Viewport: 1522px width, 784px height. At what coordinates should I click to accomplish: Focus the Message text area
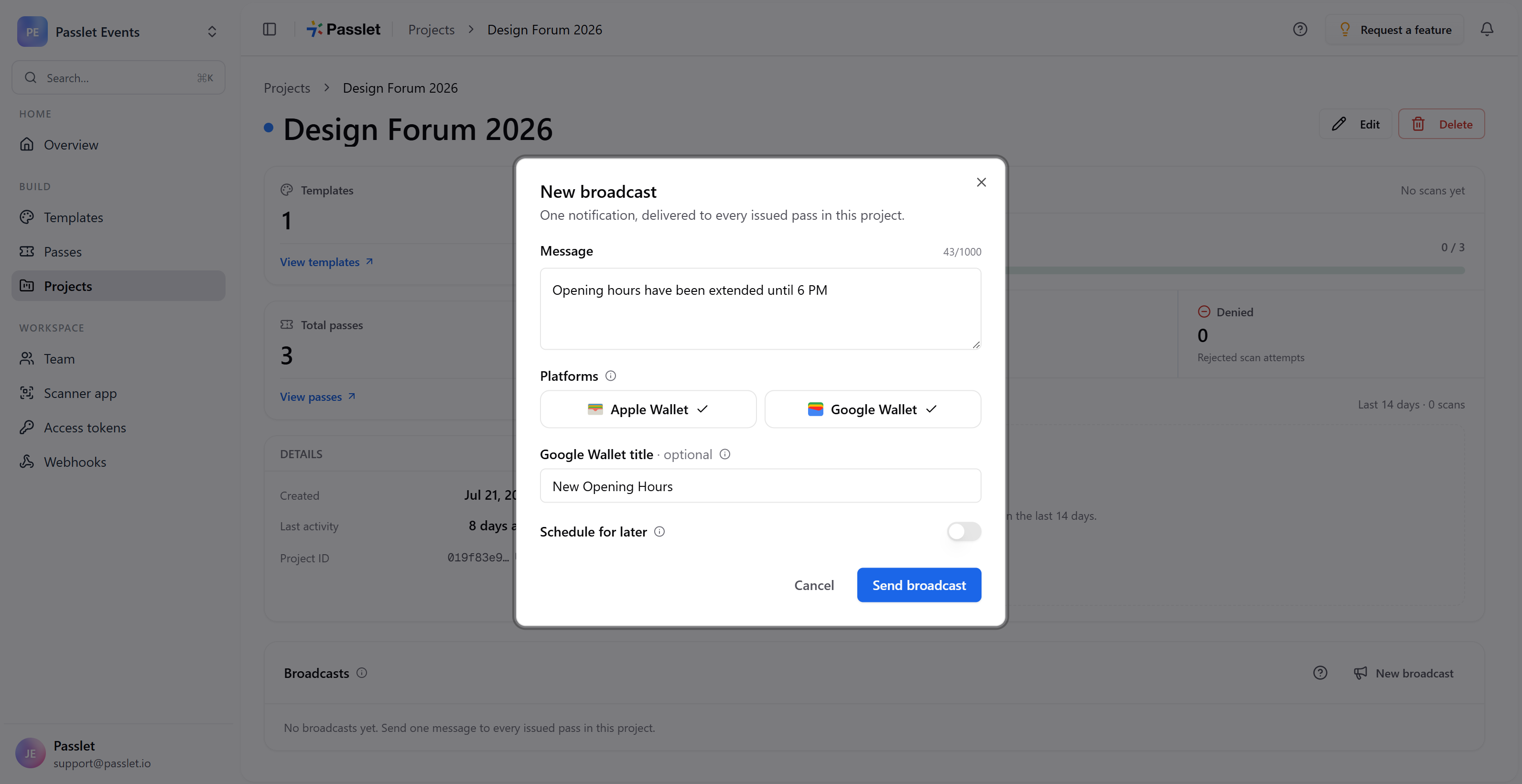tap(760, 309)
